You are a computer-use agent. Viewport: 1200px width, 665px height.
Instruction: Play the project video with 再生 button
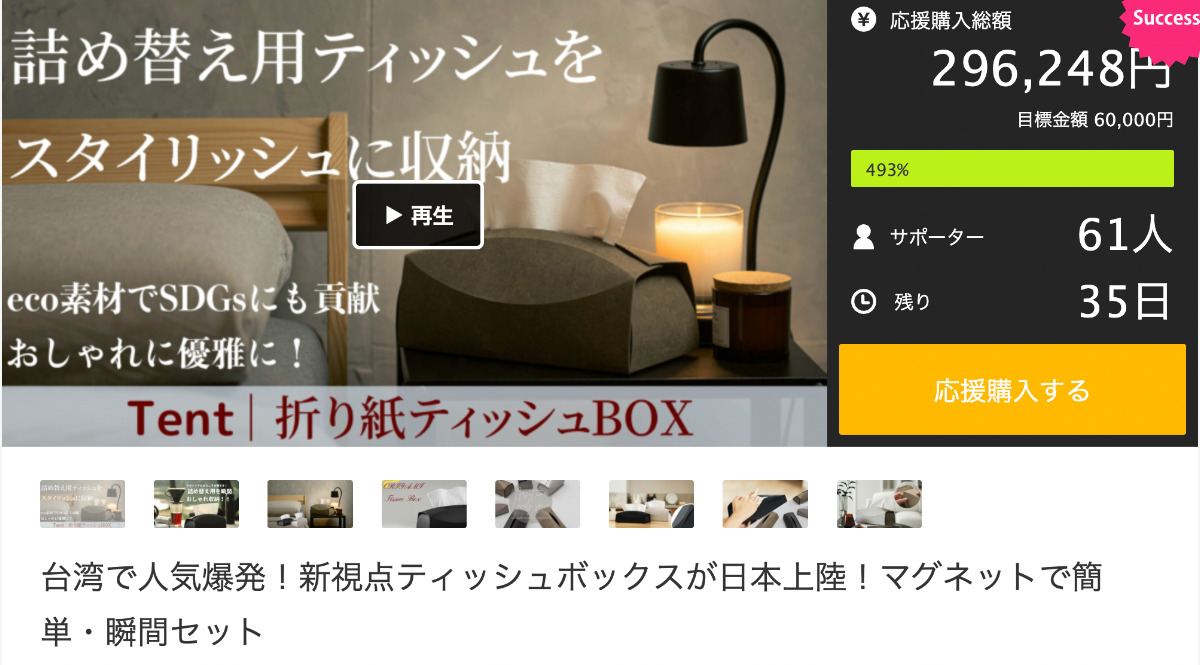[418, 215]
